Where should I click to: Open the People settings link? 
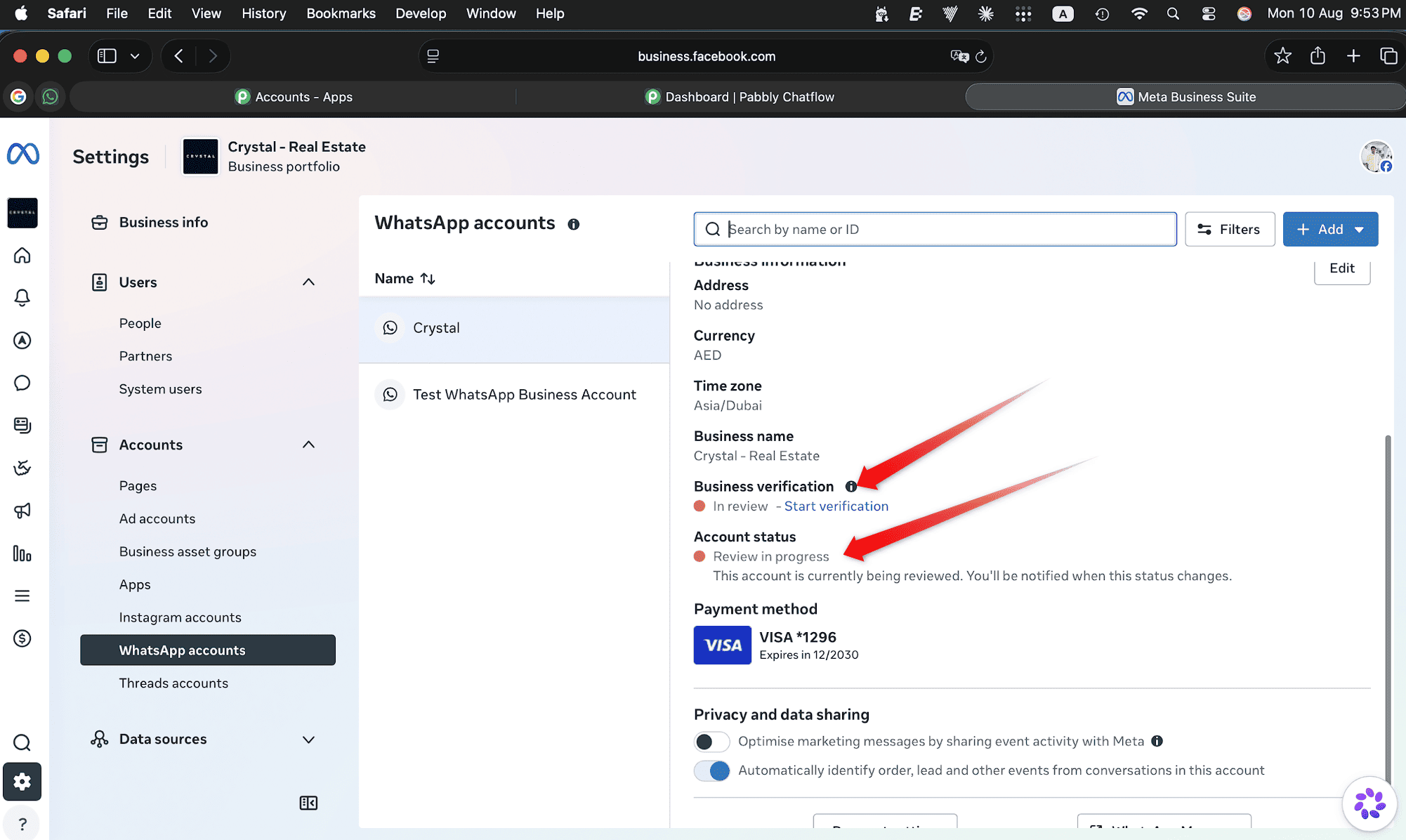140,323
